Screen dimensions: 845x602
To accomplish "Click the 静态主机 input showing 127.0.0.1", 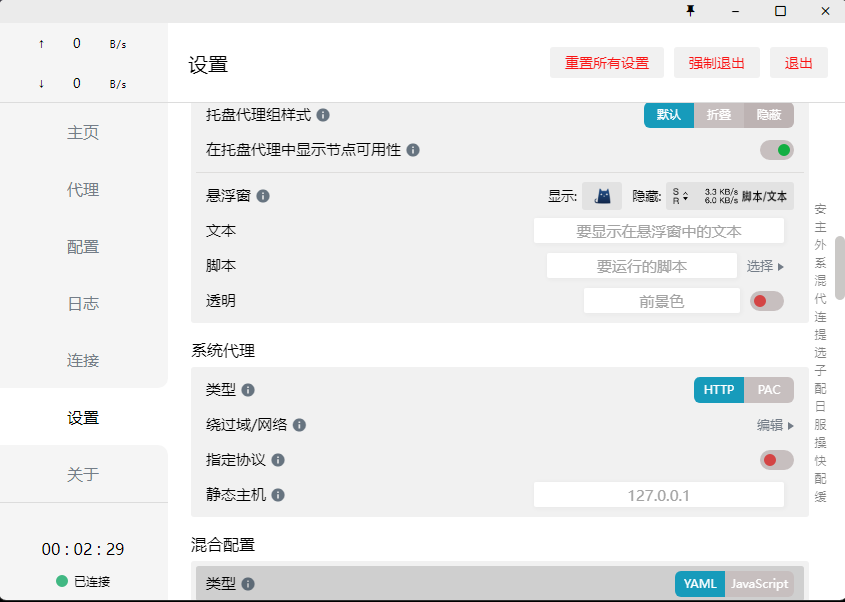I will (658, 494).
